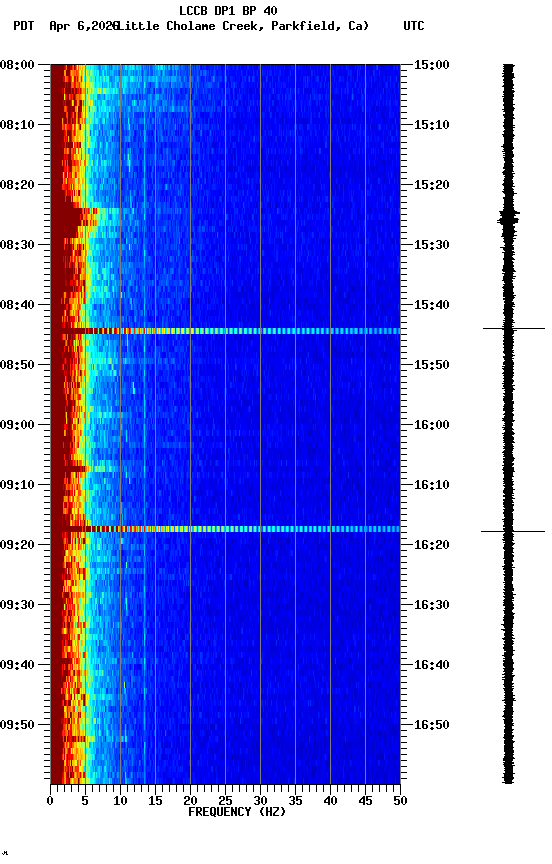Click the 09:40 PDT time label
Viewport: 552px width, 864px height.
click(x=17, y=665)
